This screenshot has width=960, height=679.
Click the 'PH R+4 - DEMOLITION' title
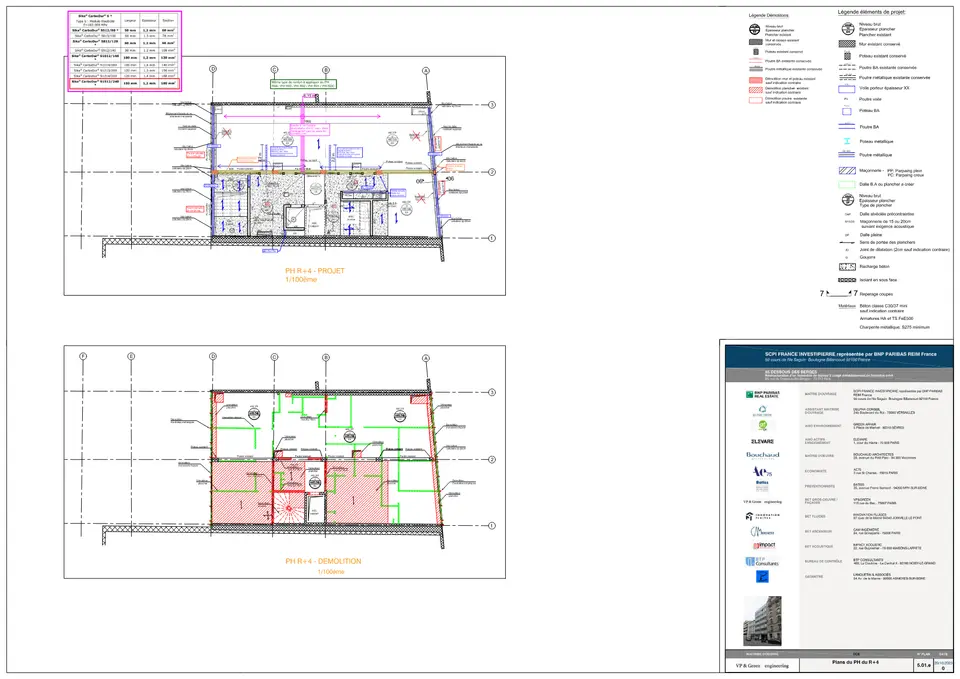point(323,561)
